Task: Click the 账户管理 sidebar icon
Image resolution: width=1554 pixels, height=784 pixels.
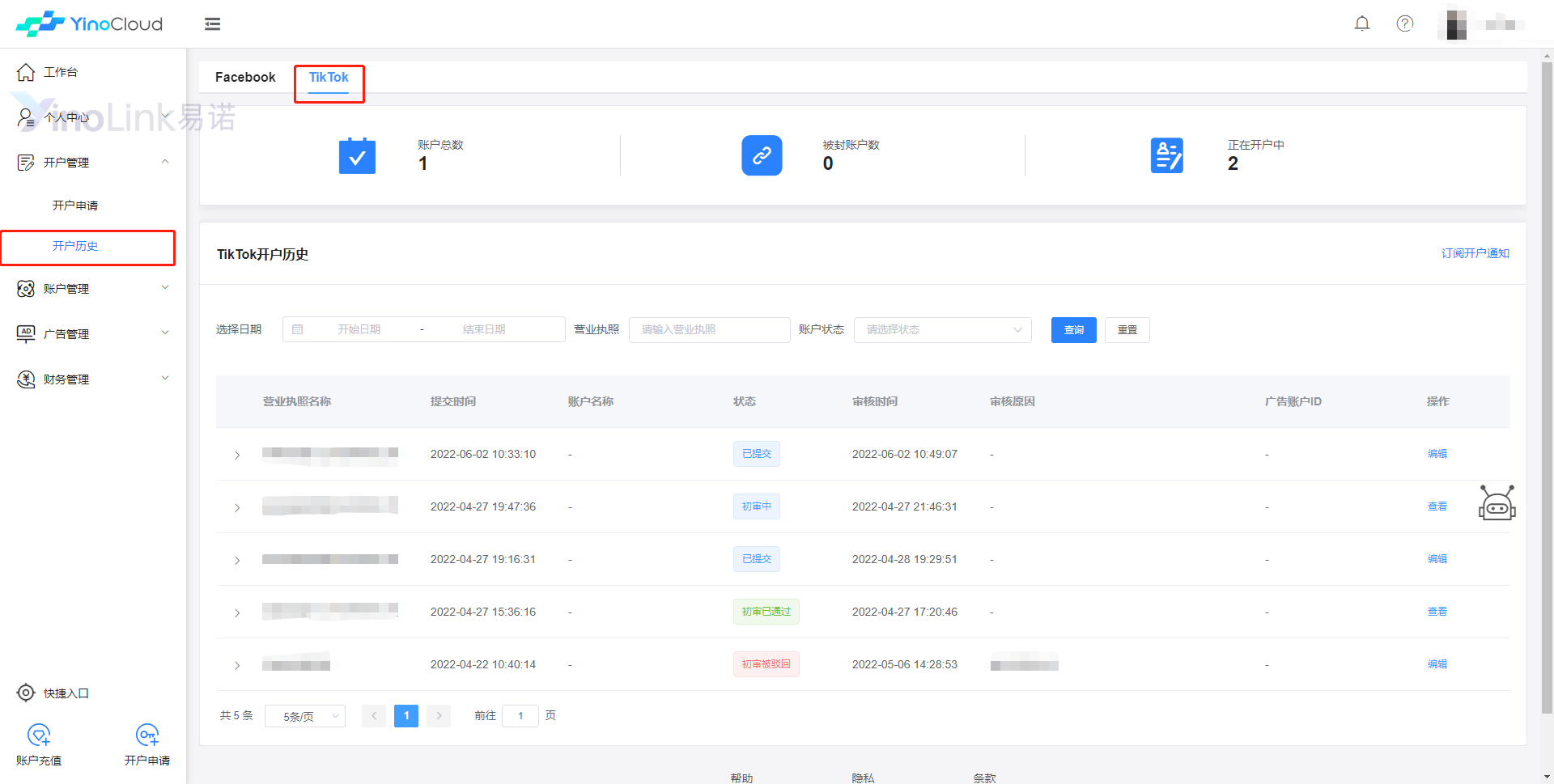Action: (26, 289)
